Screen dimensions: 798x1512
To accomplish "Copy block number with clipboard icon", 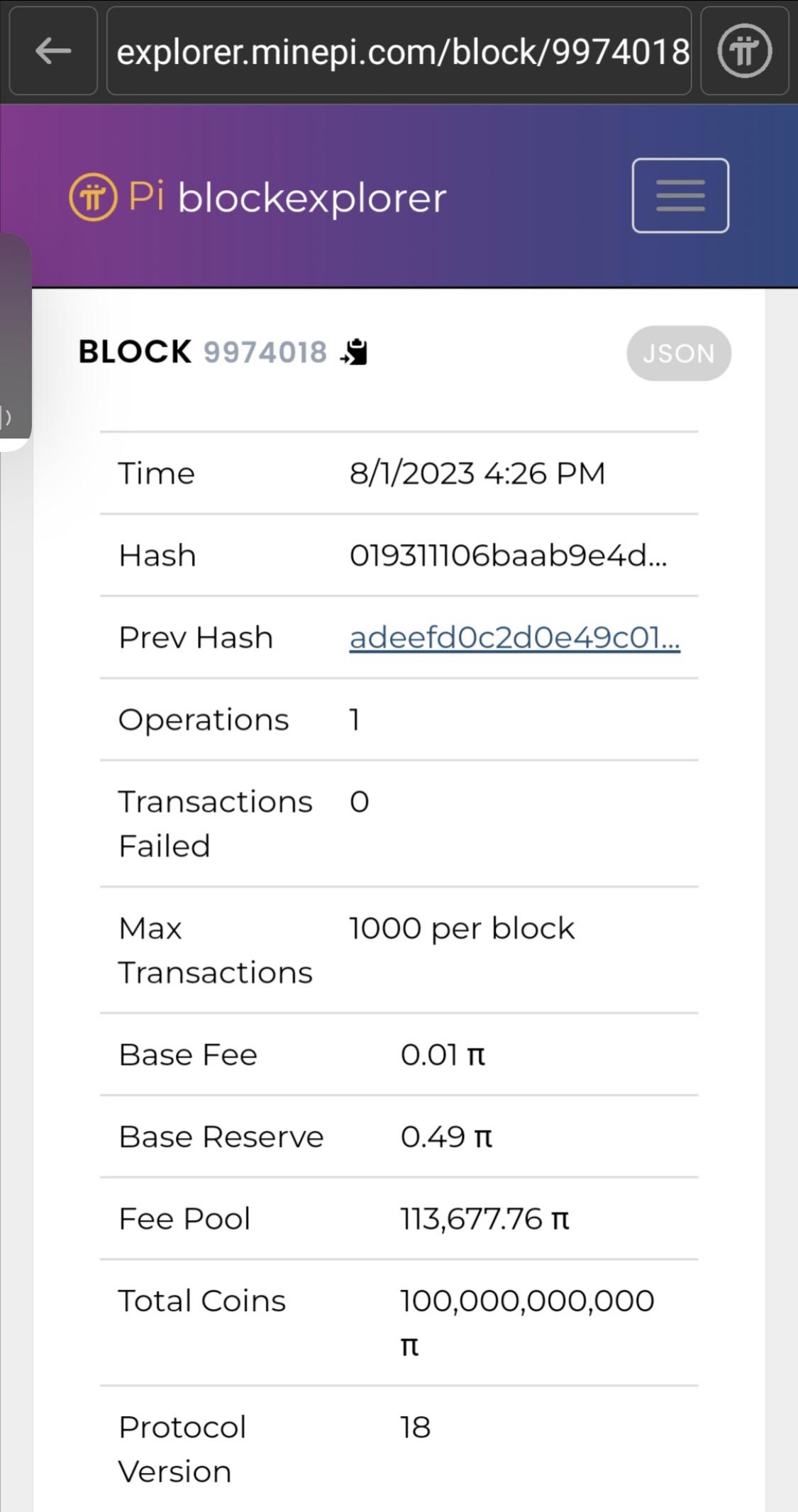I will click(x=355, y=352).
